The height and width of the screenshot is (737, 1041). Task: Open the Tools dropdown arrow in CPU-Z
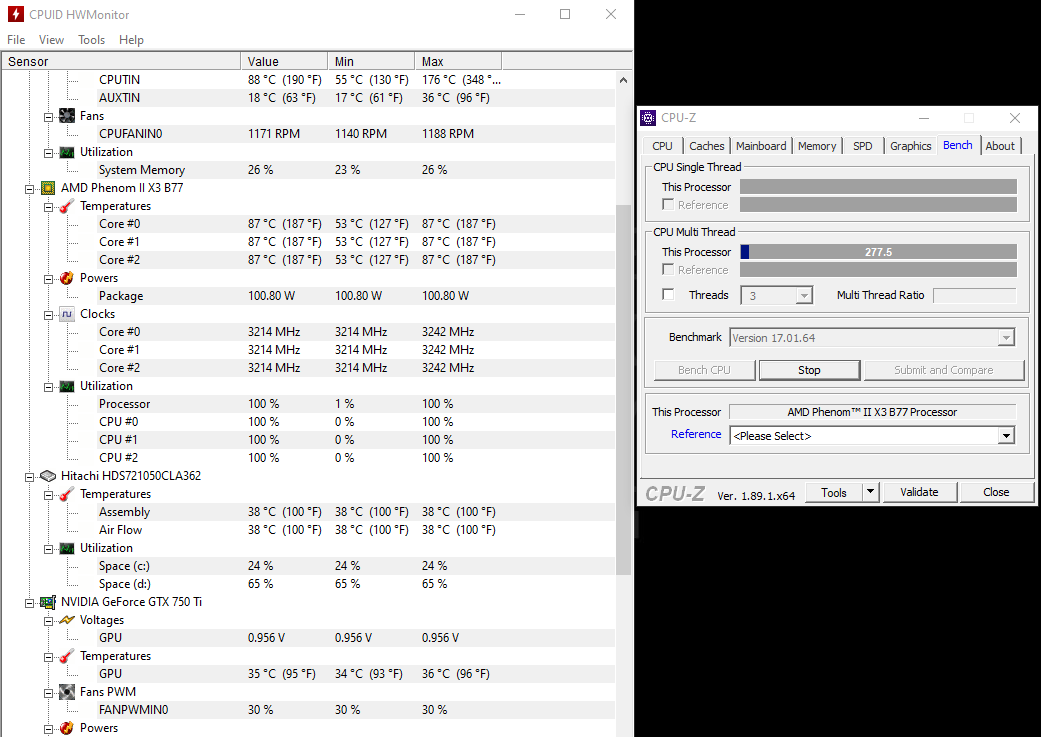coord(870,492)
